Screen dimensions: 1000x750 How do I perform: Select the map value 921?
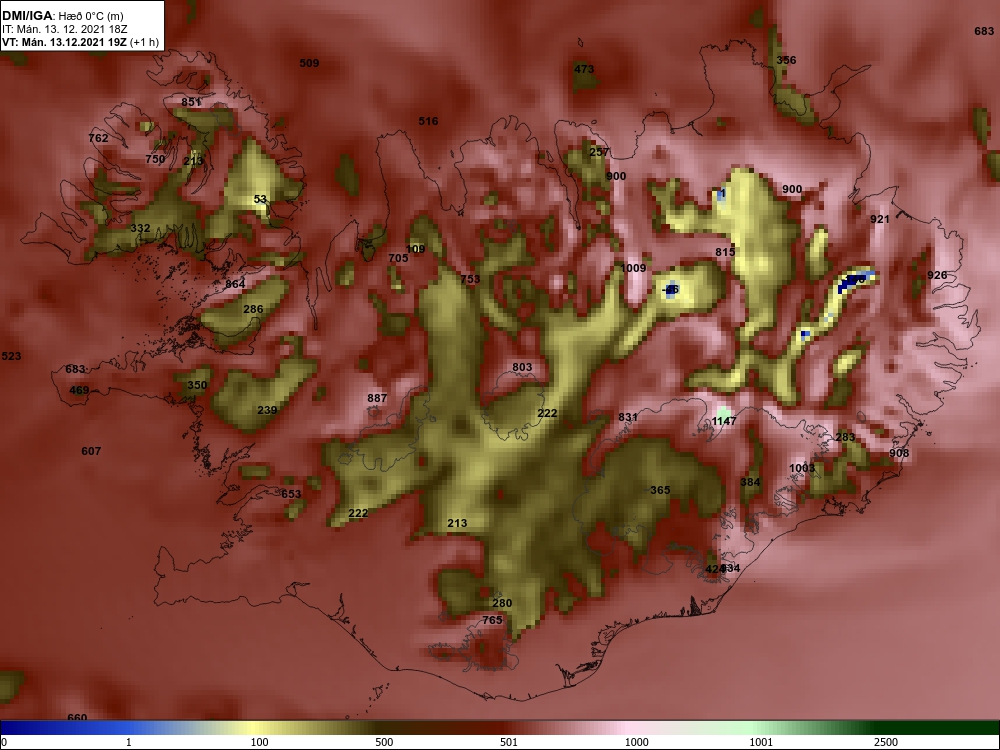(879, 219)
